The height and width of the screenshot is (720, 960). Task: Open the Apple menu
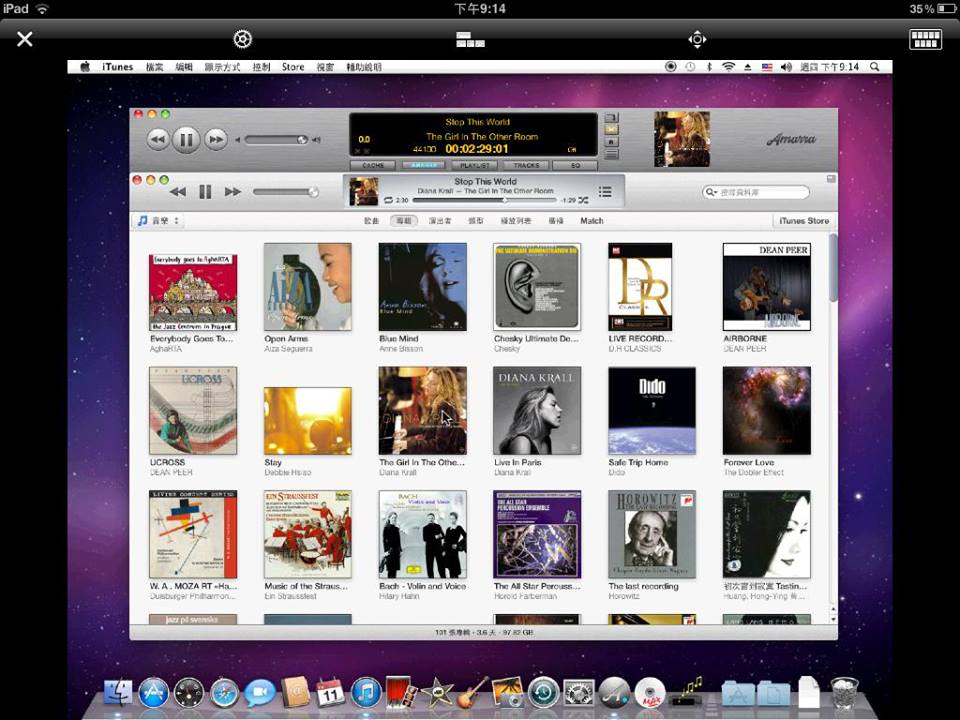(85, 67)
